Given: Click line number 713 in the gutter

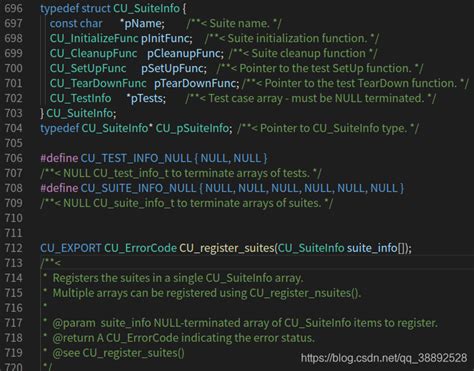Looking at the screenshot, I should point(13,263).
